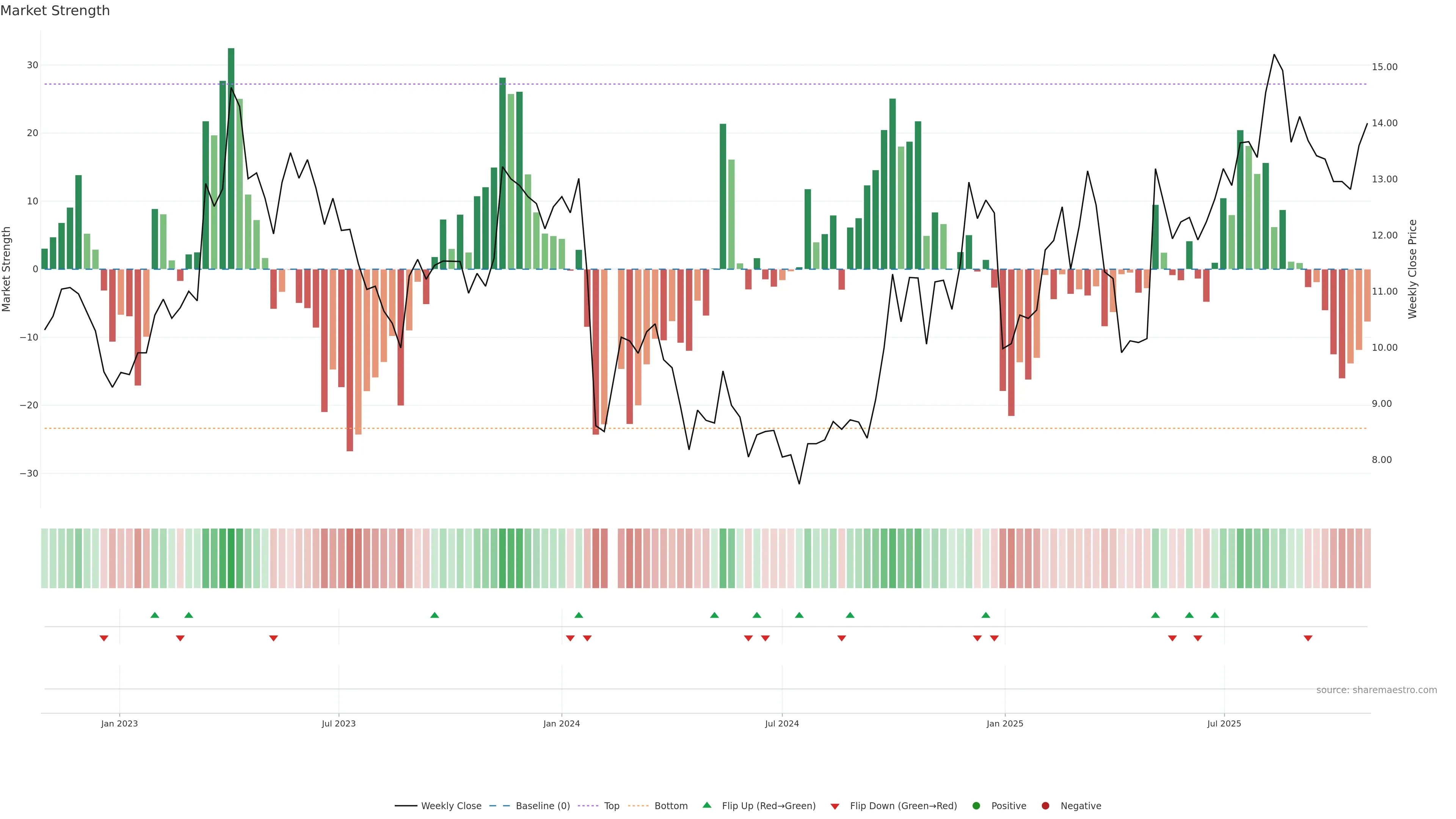Toggle the Top threshold legend entry
The height and width of the screenshot is (819, 1456).
pyautogui.click(x=611, y=806)
